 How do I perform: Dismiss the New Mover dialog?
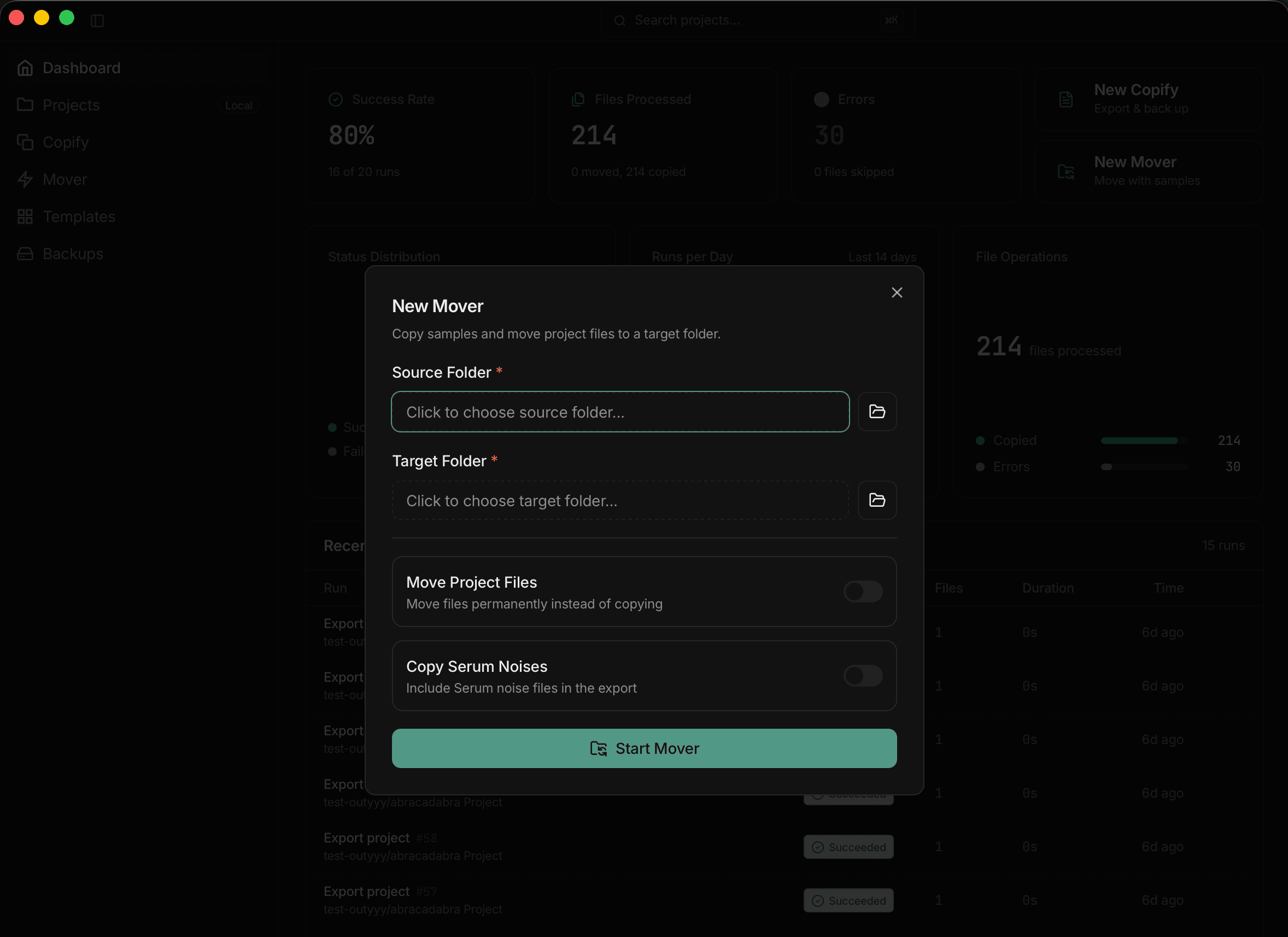[897, 292]
